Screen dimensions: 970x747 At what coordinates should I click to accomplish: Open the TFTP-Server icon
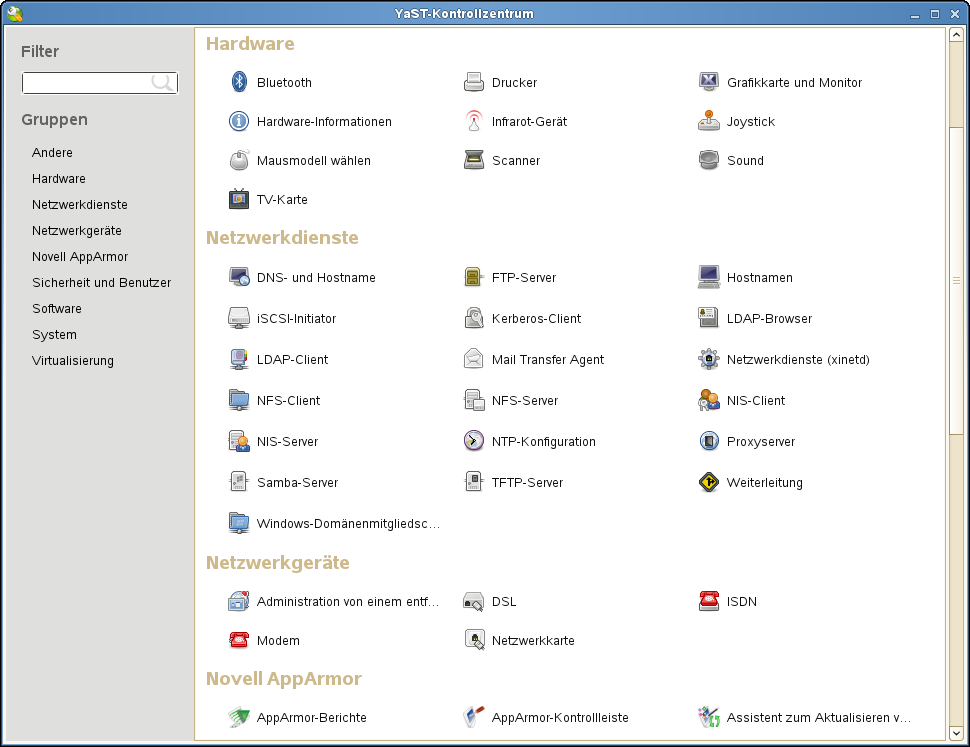point(474,482)
